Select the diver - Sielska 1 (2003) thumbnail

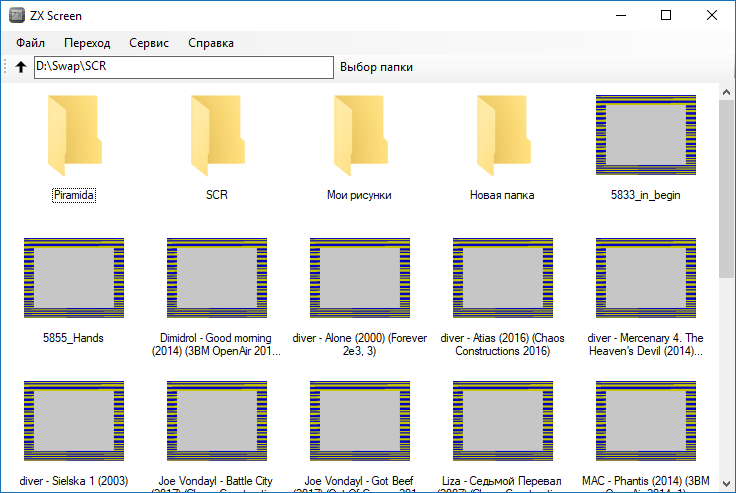74,421
